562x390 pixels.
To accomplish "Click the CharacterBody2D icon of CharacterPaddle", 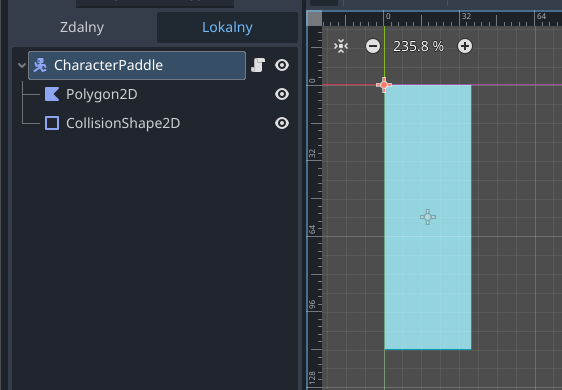I will [40, 65].
